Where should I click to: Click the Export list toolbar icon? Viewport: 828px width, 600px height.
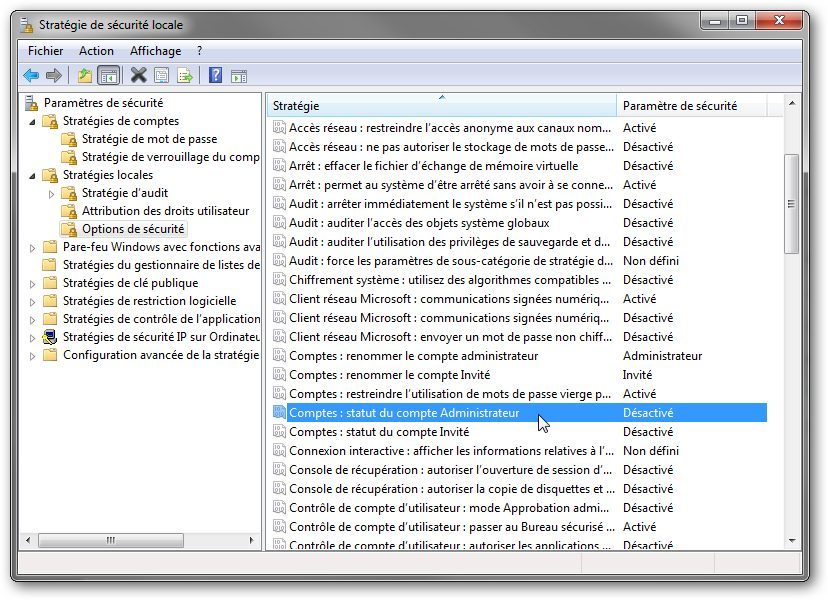point(185,75)
